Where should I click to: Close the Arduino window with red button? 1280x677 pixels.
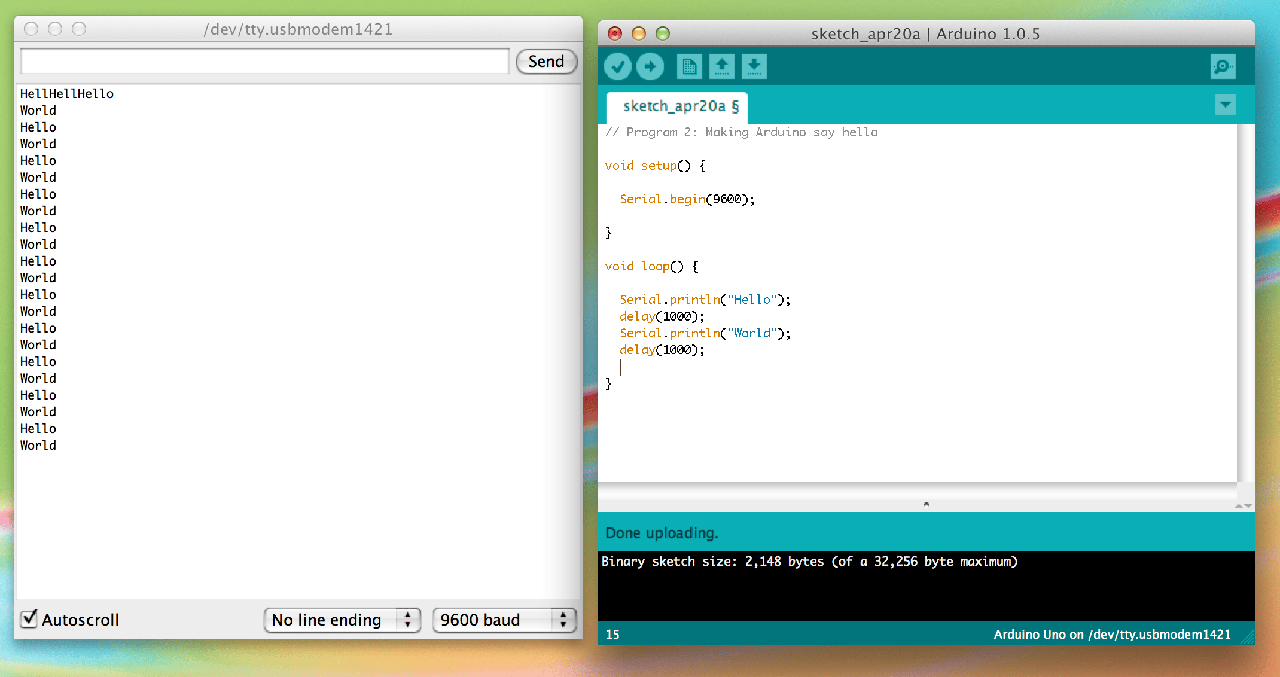click(615, 34)
